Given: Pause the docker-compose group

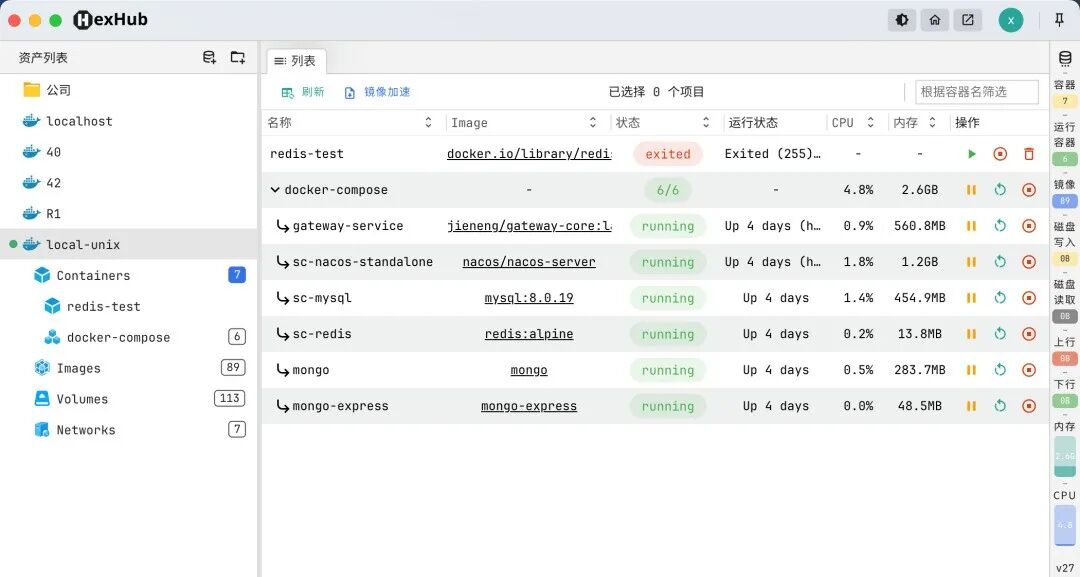Looking at the screenshot, I should (971, 189).
